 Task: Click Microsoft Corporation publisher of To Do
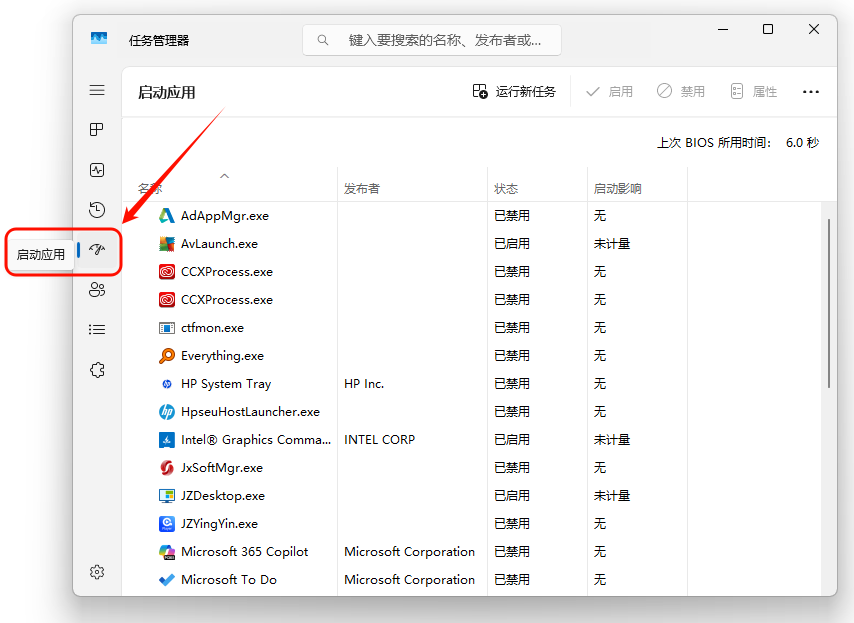pyautogui.click(x=410, y=580)
